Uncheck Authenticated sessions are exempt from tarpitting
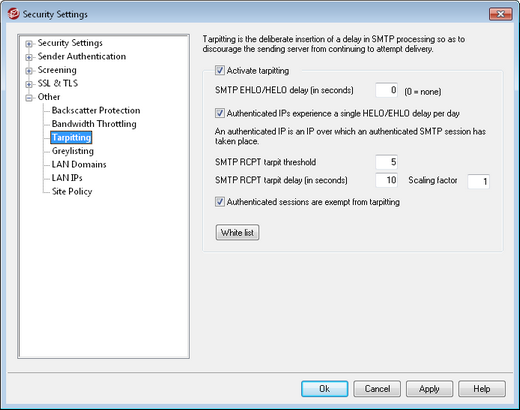The height and width of the screenshot is (410, 520). [x=220, y=202]
